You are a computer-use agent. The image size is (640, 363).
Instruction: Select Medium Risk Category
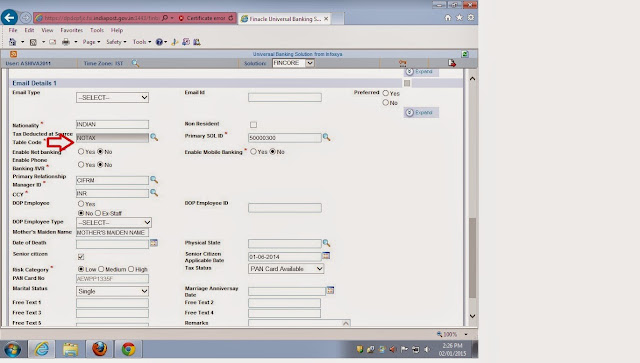(x=101, y=269)
